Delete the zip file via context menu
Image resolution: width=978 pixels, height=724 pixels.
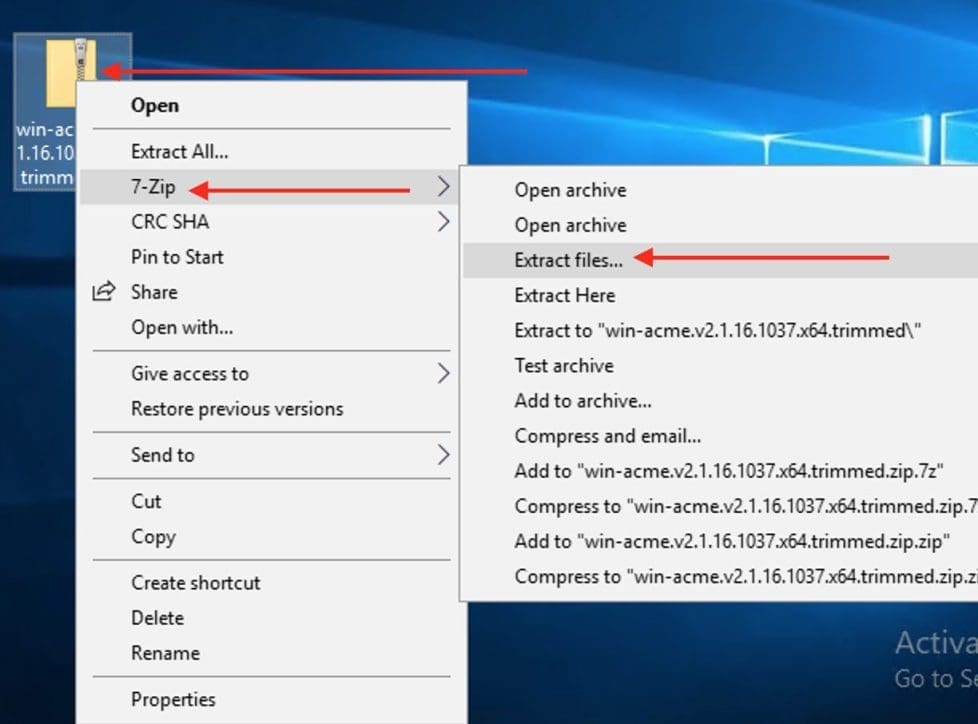pyautogui.click(x=157, y=618)
